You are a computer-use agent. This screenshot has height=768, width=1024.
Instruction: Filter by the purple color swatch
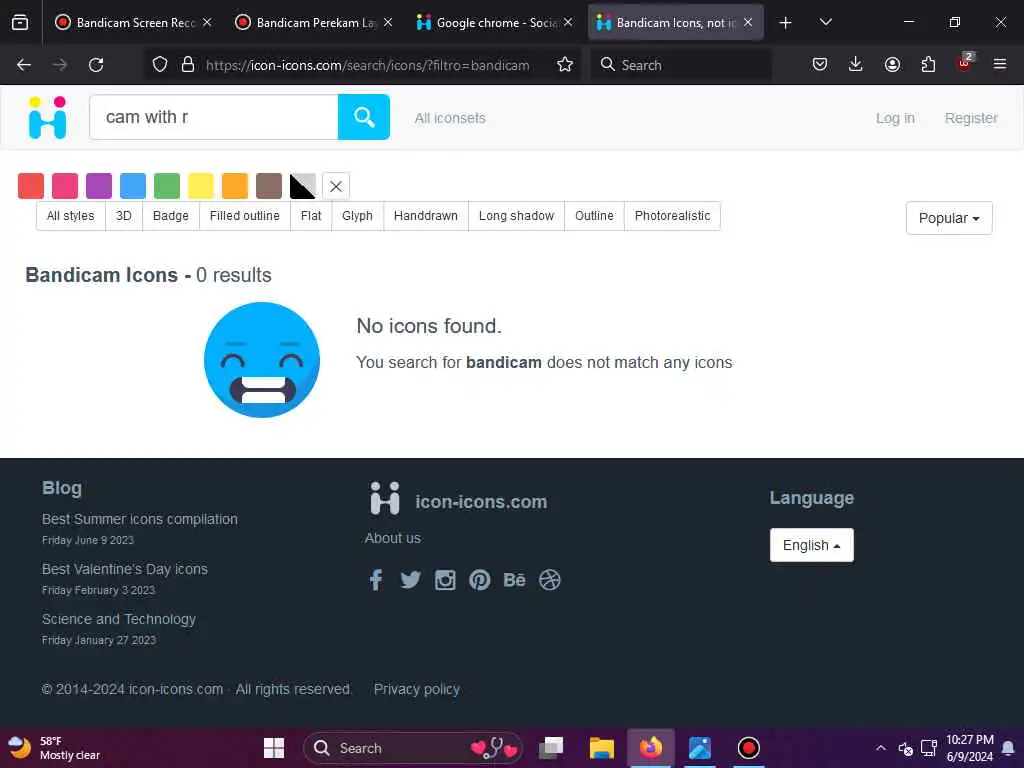(99, 186)
